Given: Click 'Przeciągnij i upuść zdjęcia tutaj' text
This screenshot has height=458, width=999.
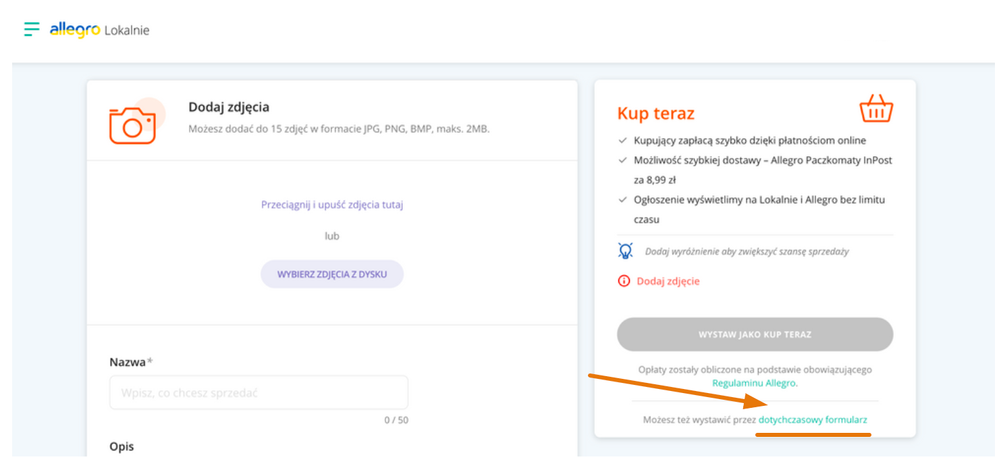Looking at the screenshot, I should click(332, 205).
